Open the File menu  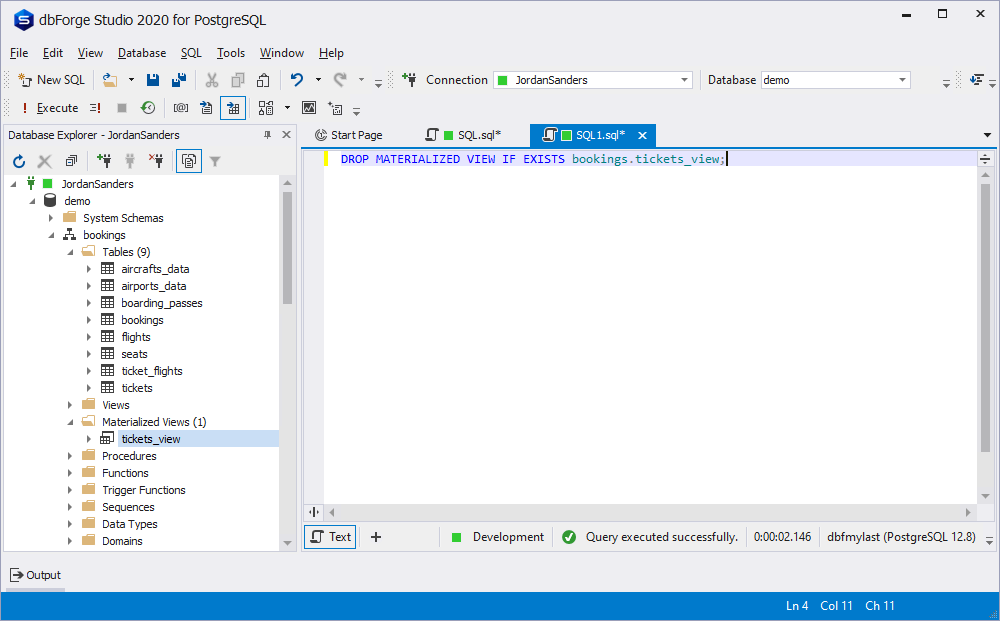point(19,53)
